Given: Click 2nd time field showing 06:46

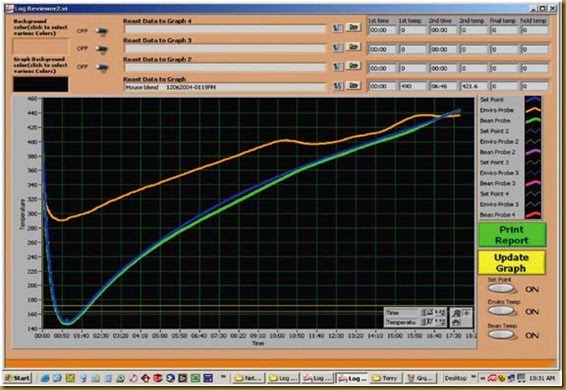Looking at the screenshot, I should [443, 86].
